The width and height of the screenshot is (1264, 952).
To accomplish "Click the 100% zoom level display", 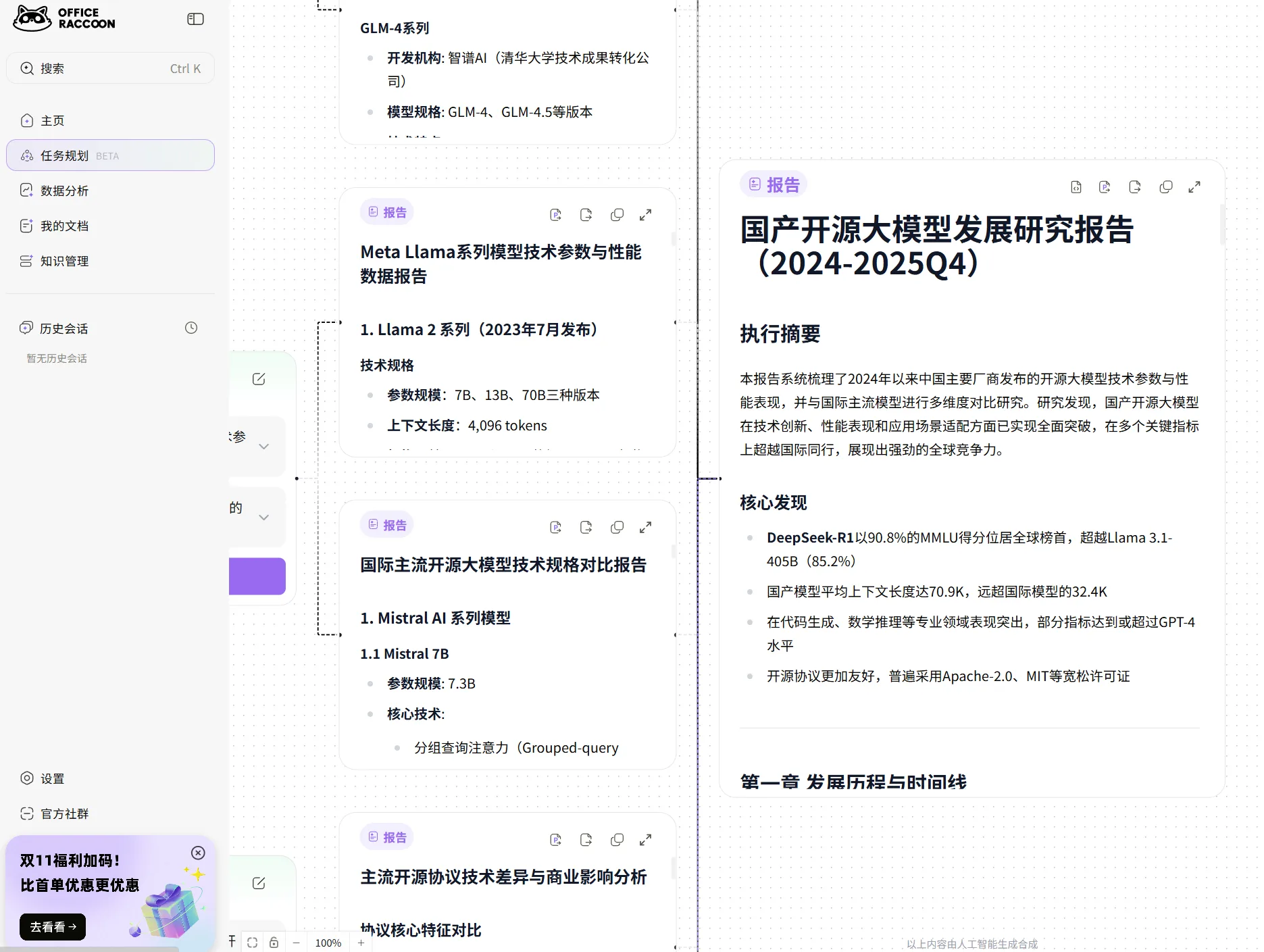I will pos(328,943).
